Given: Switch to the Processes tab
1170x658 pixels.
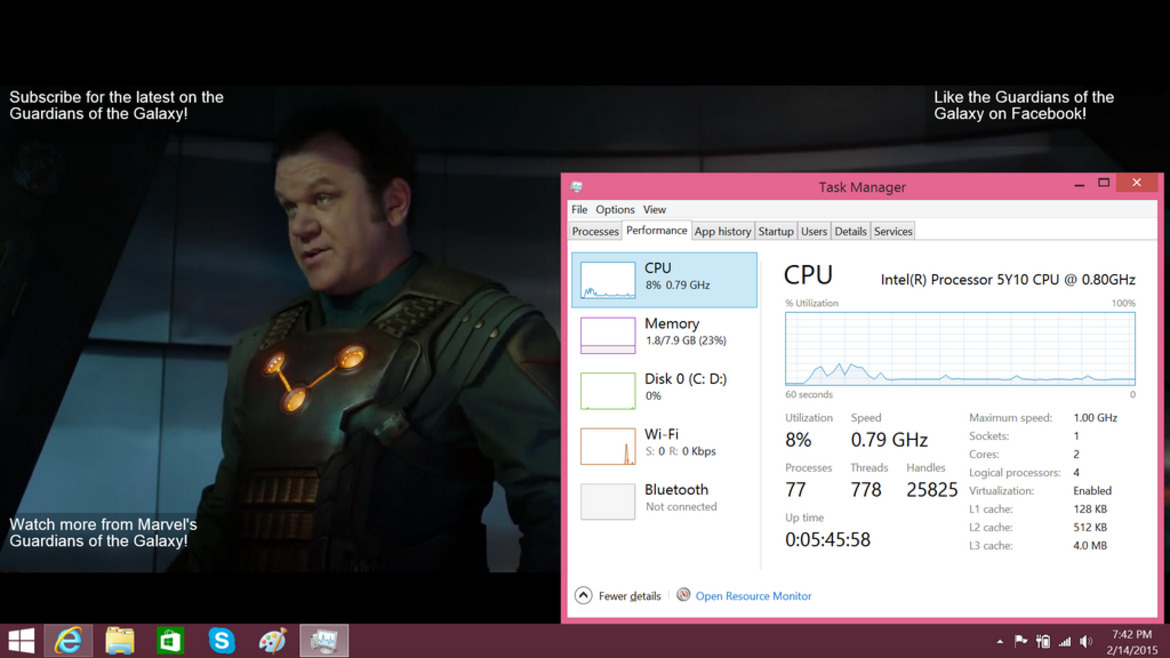Looking at the screenshot, I should click(x=595, y=231).
